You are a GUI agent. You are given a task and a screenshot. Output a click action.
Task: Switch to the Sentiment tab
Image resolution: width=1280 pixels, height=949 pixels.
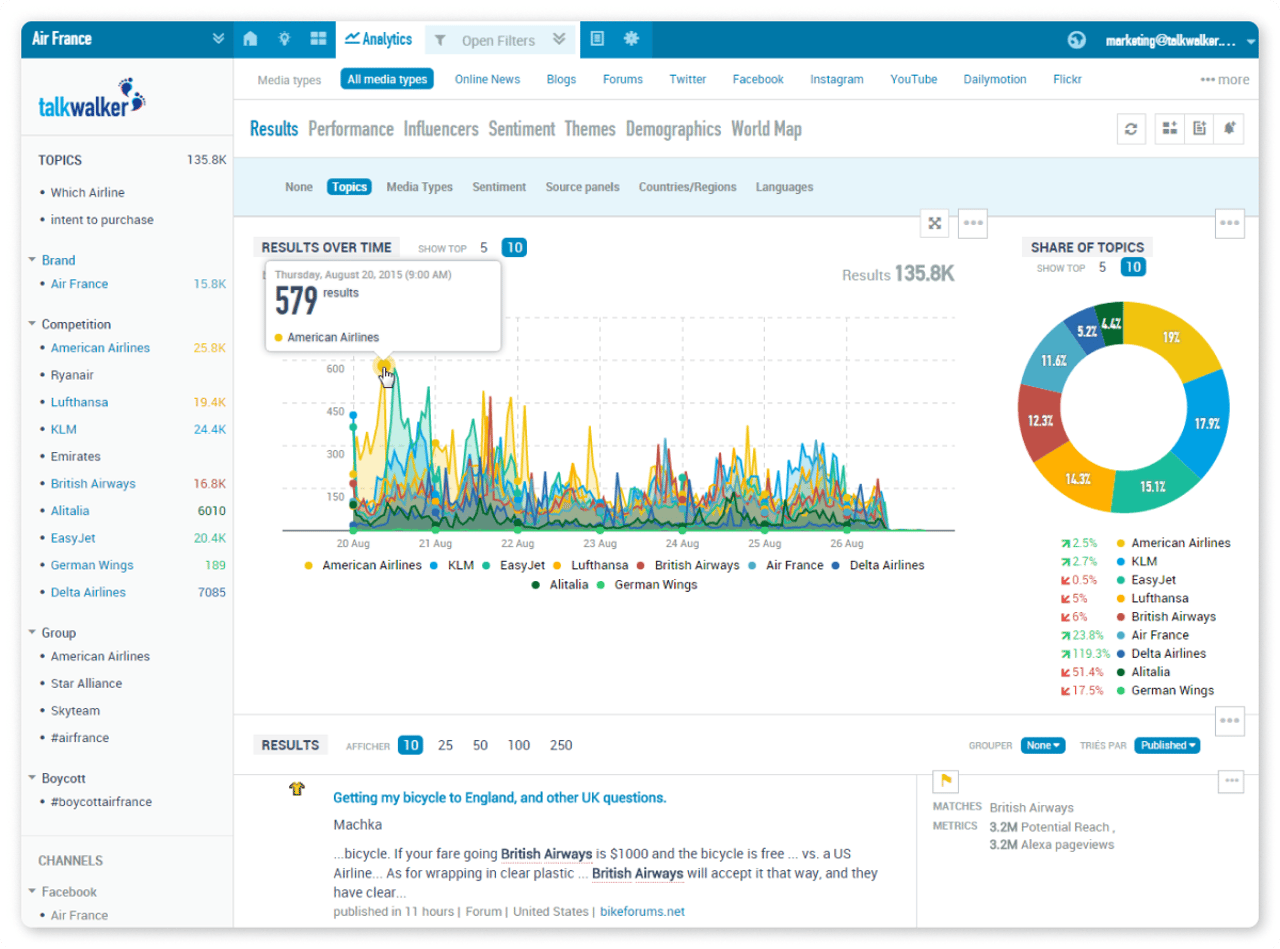tap(521, 129)
